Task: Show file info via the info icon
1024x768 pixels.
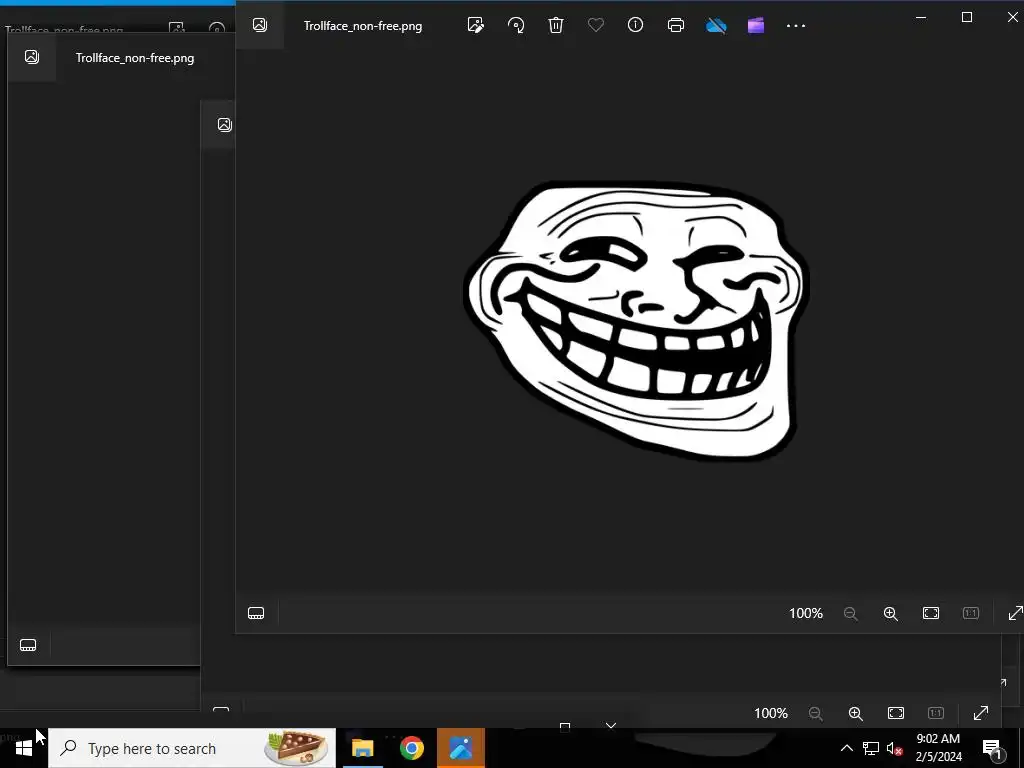Action: coord(635,25)
